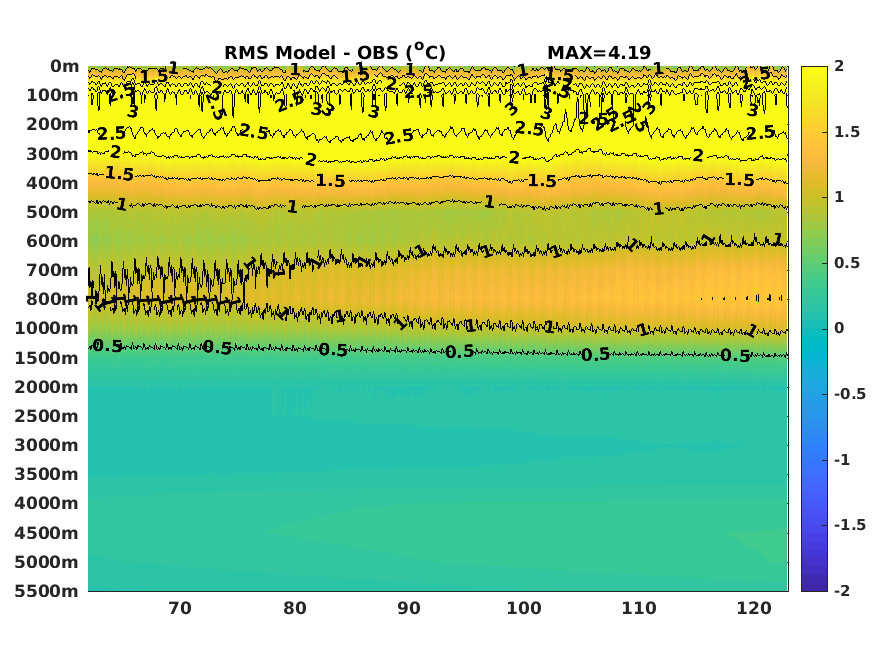The width and height of the screenshot is (875, 656).
Task: Click the '3000m' depth axis label
Action: coord(47,445)
